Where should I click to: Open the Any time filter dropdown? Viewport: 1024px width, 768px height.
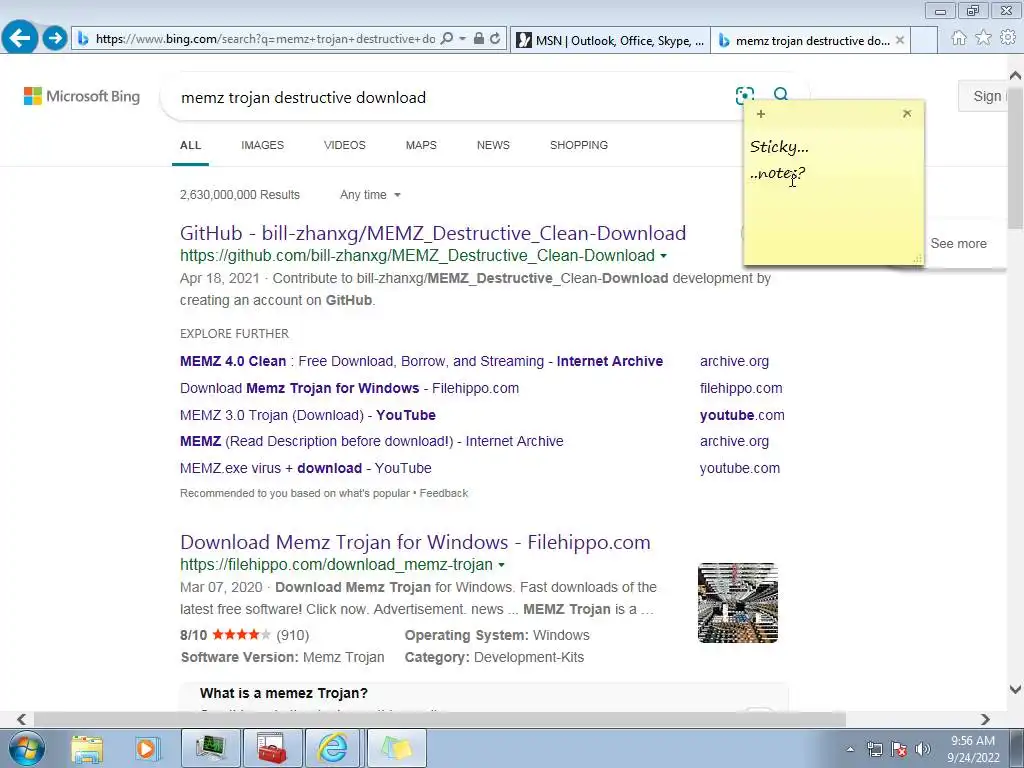(370, 195)
